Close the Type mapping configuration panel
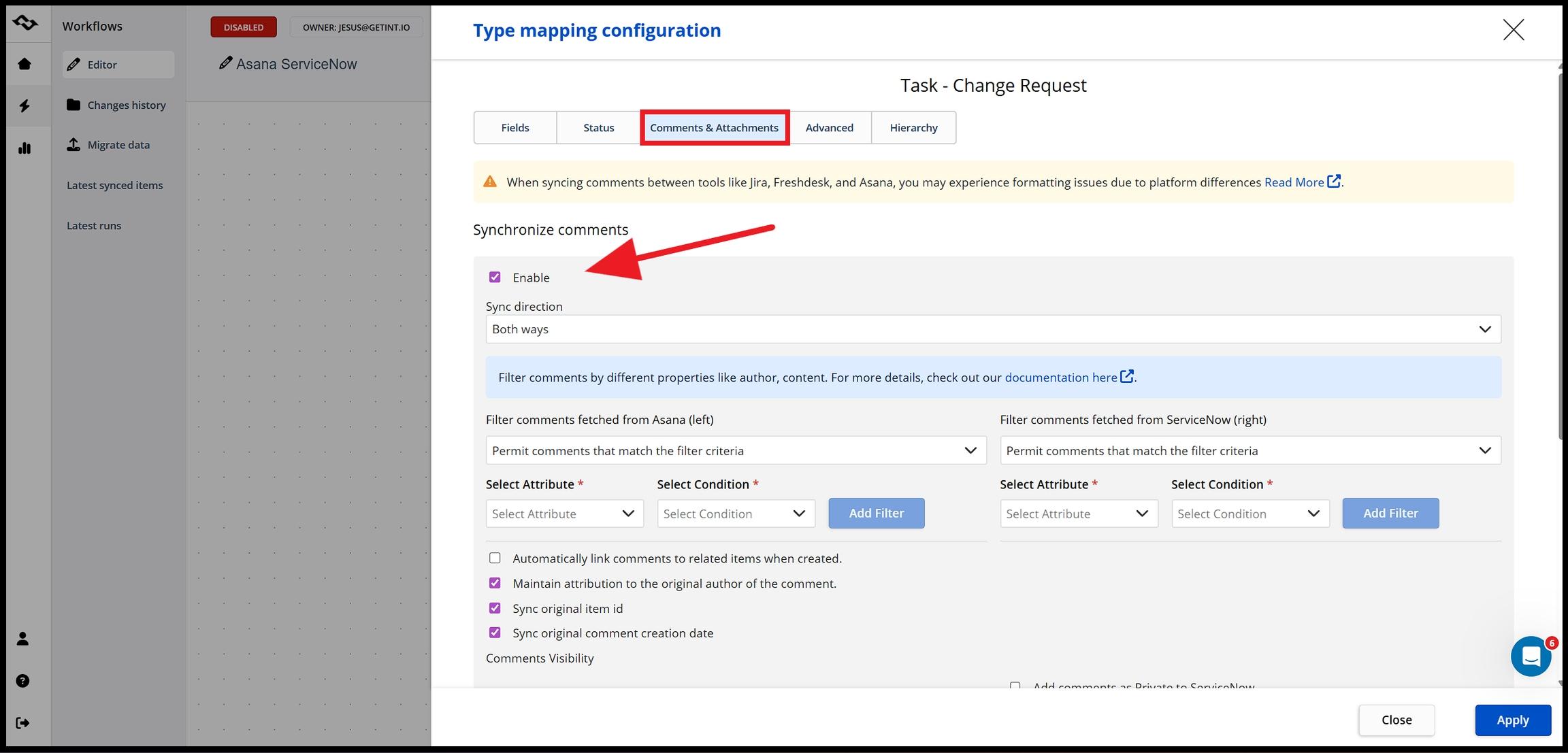Viewport: 1568px width, 753px height. [1513, 30]
